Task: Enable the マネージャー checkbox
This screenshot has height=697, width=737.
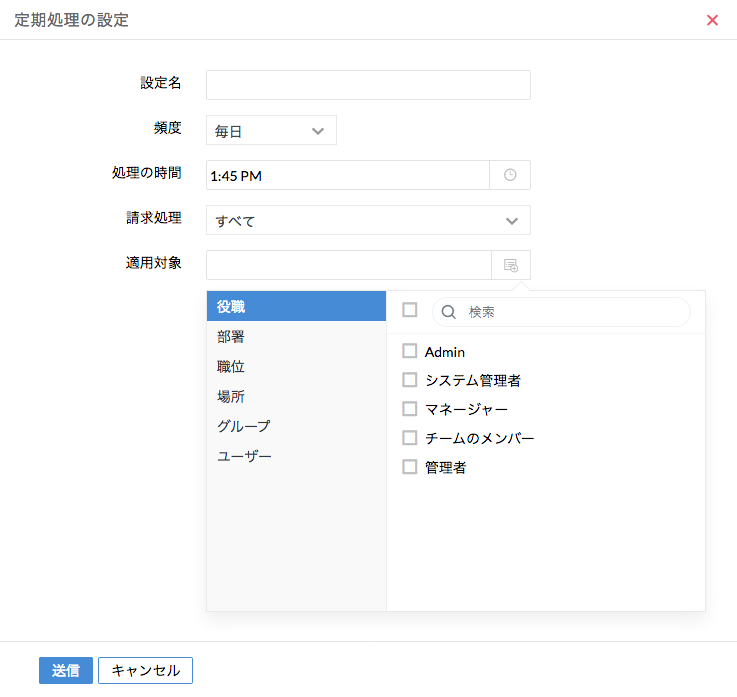Action: 409,409
